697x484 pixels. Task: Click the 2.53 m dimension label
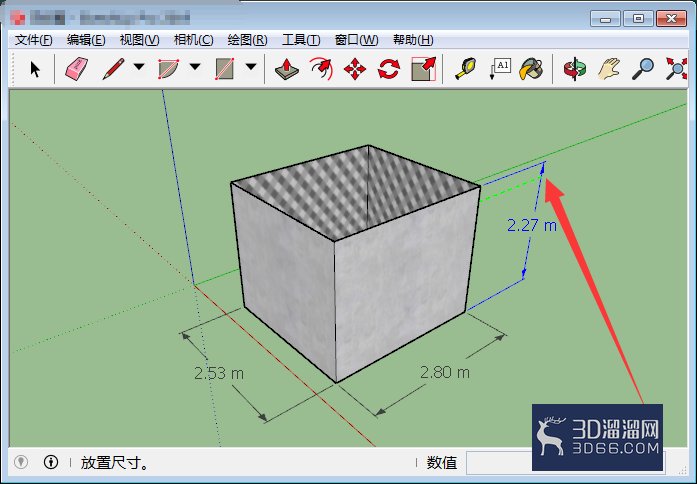[219, 373]
